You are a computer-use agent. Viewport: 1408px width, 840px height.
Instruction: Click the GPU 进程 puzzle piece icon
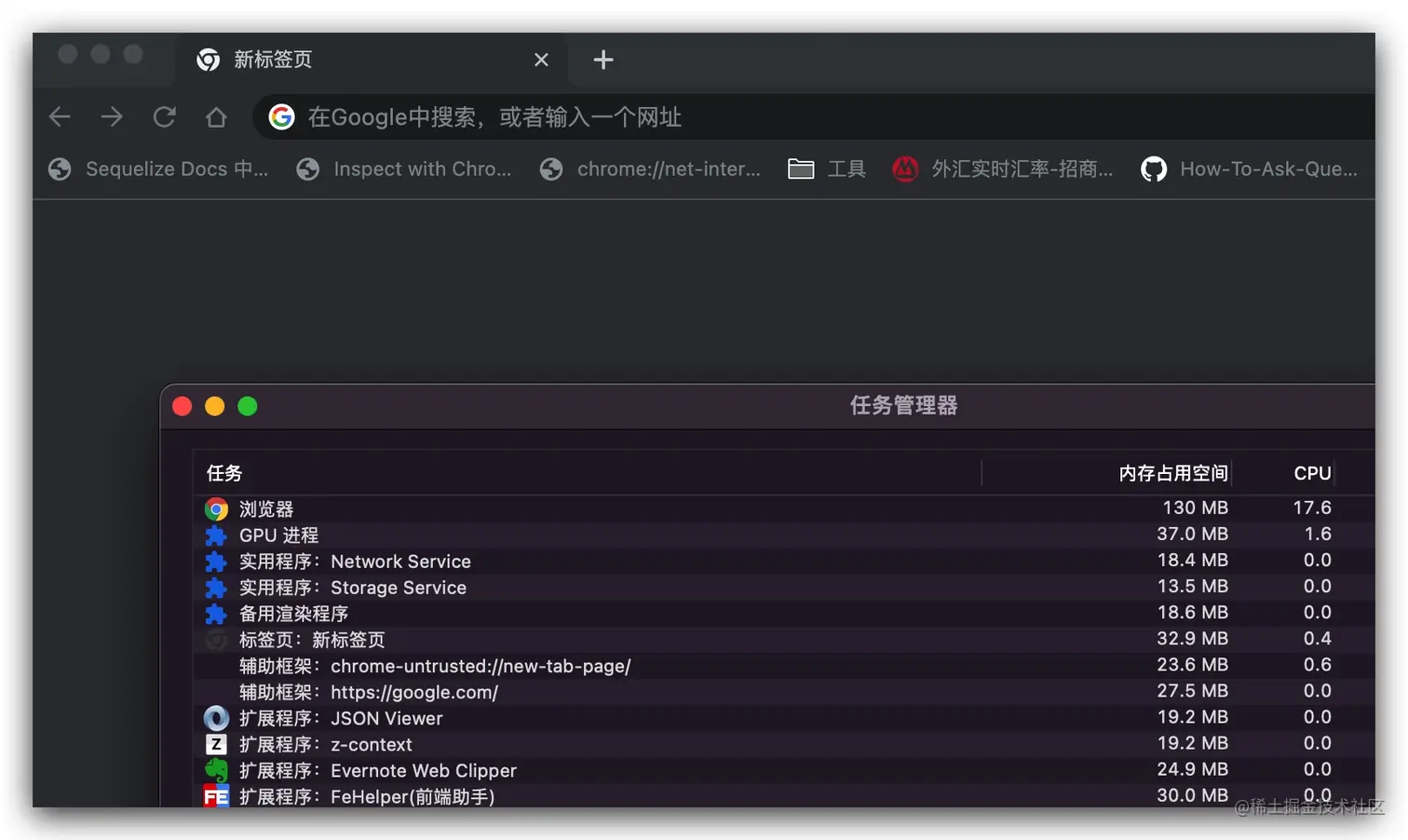tap(216, 535)
